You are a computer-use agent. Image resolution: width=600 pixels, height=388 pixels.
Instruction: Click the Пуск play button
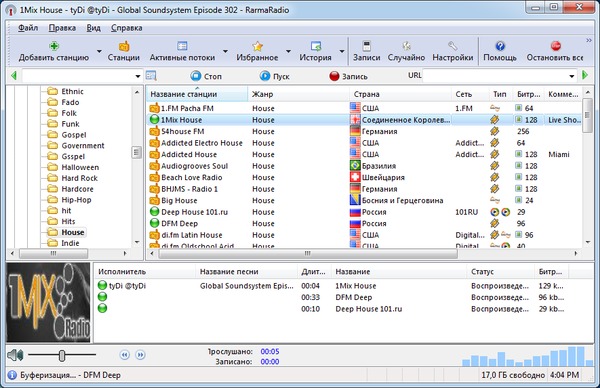pyautogui.click(x=274, y=76)
